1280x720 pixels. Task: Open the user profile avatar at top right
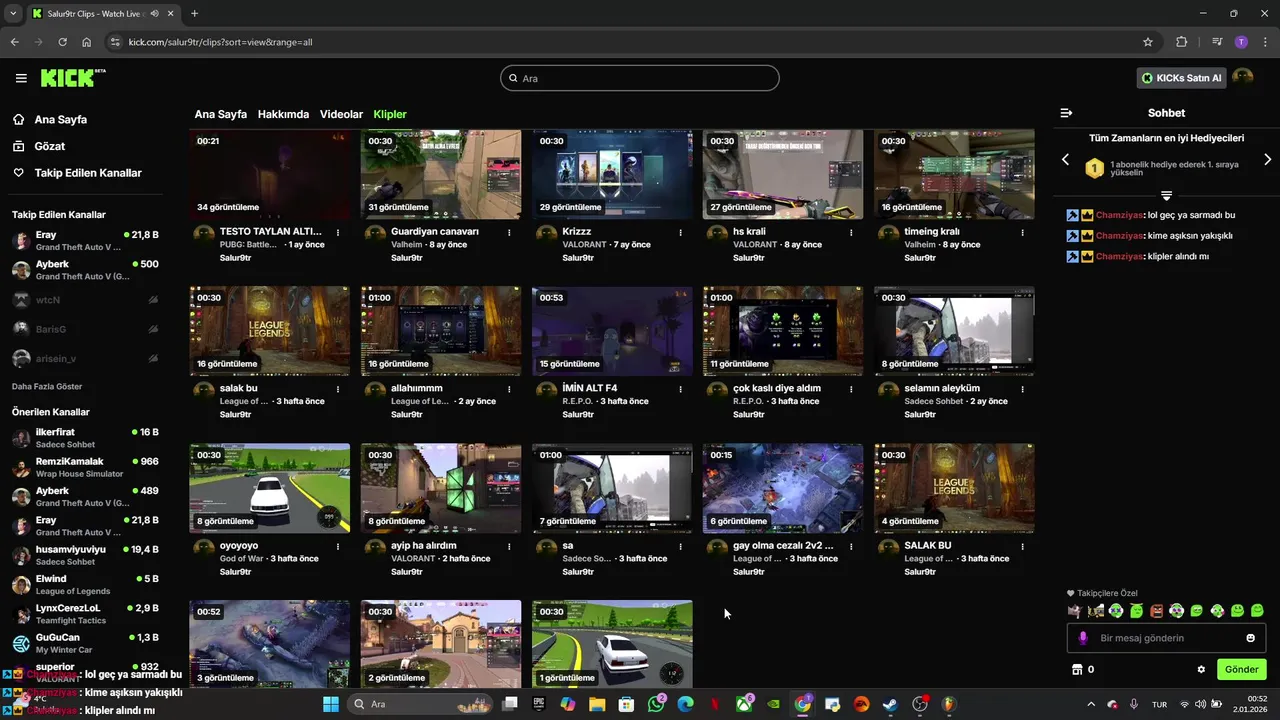tap(1243, 77)
